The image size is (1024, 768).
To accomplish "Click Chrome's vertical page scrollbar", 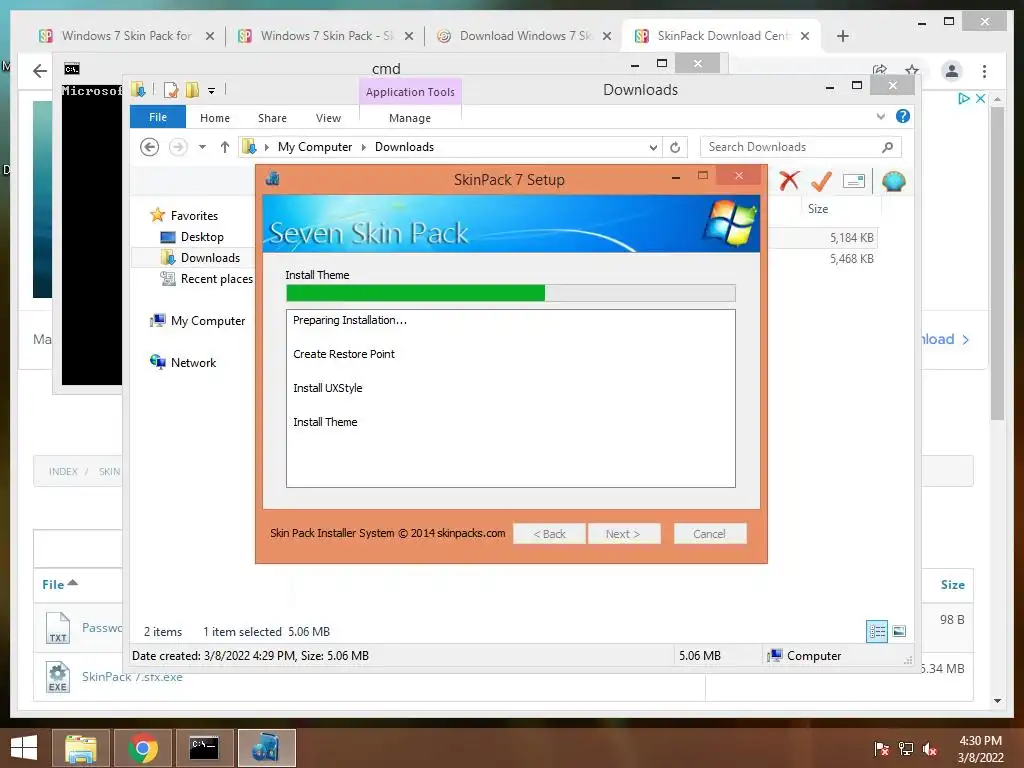I will 997,263.
